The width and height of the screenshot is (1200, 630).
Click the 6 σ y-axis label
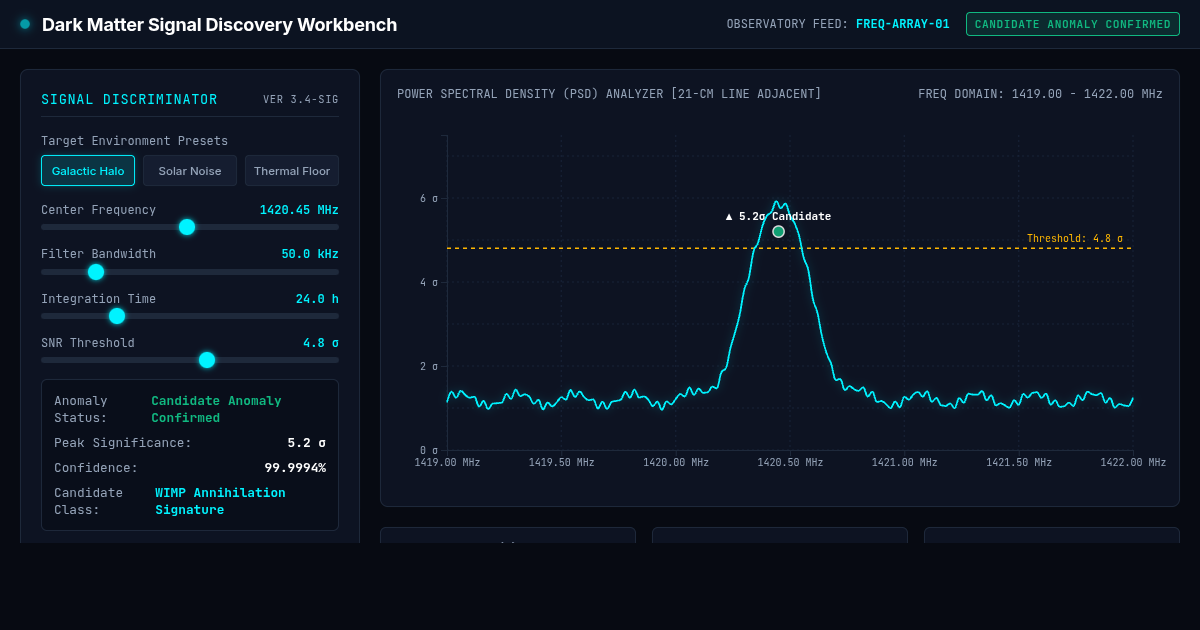[429, 198]
